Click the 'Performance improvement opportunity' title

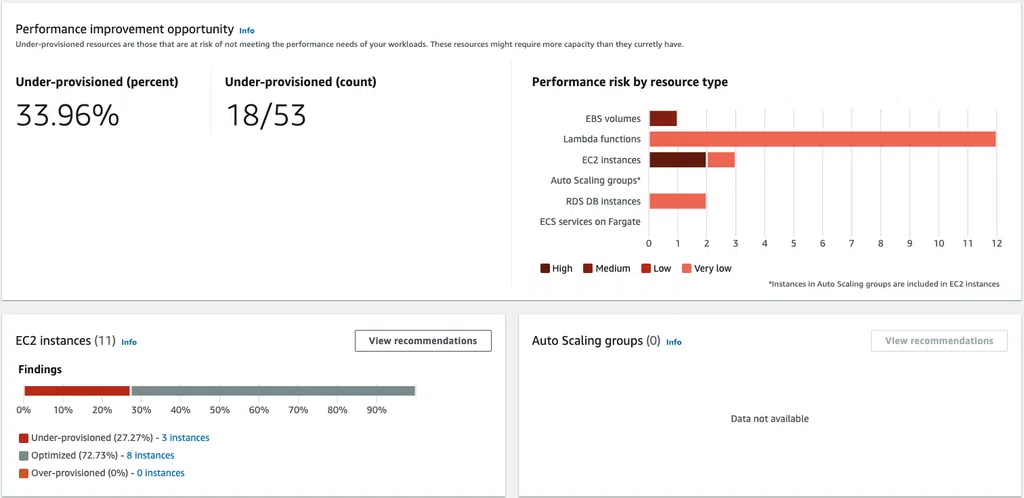pyautogui.click(x=124, y=29)
